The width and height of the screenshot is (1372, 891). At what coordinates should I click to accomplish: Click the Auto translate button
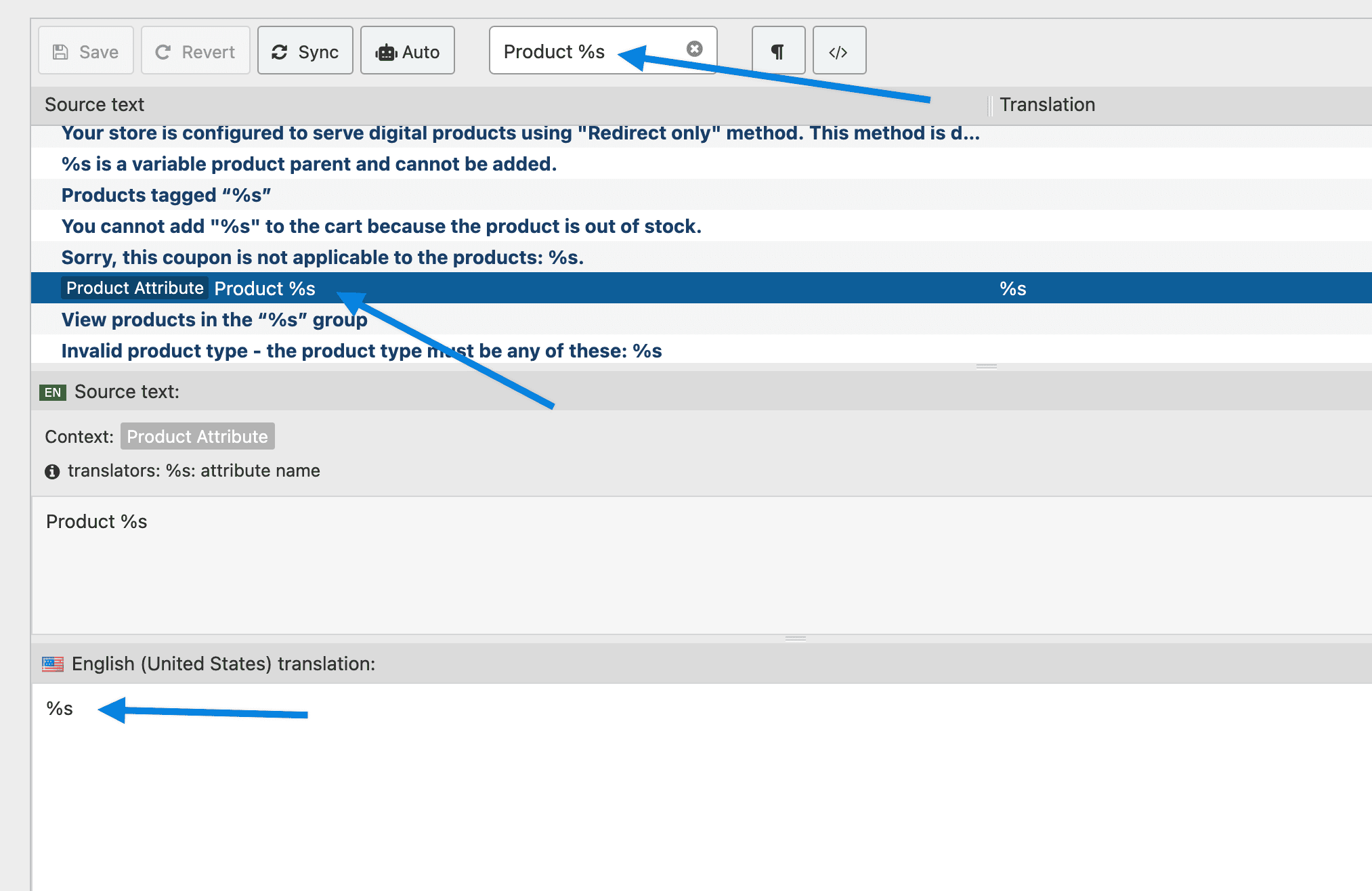(408, 51)
